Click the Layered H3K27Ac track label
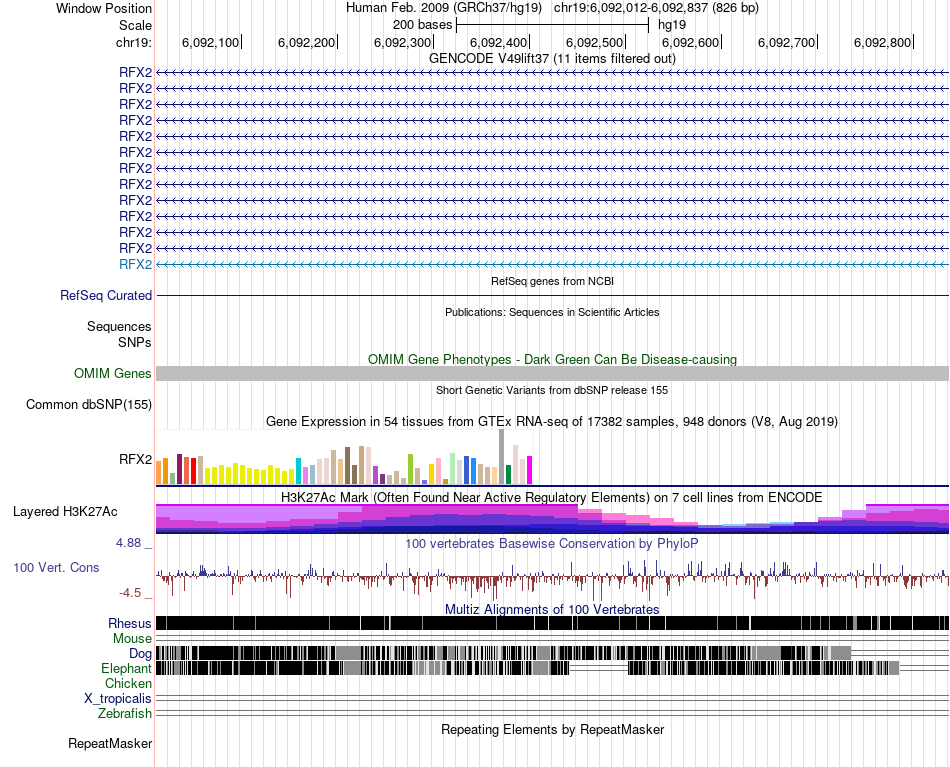The image size is (950, 767). pos(65,511)
